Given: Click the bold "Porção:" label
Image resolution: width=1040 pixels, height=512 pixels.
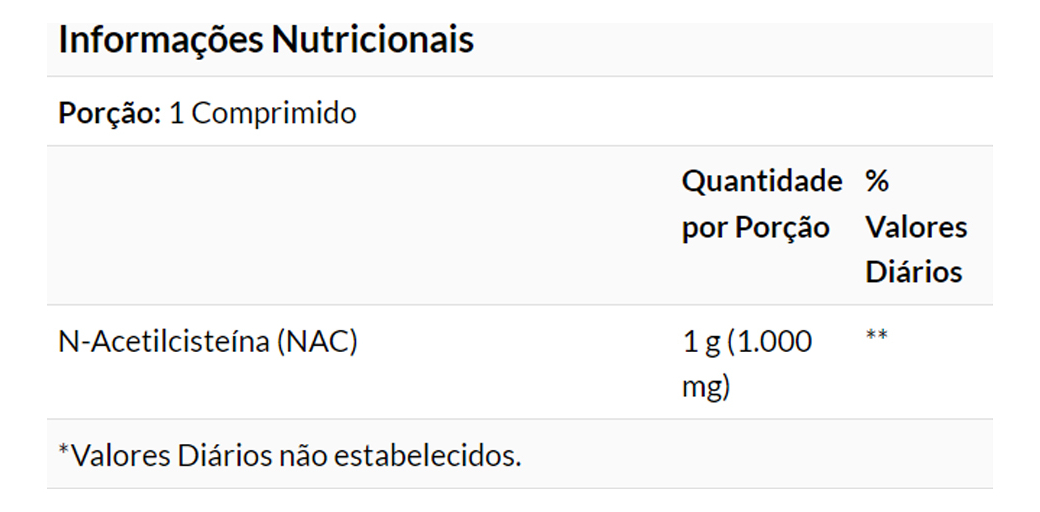Looking at the screenshot, I should [109, 113].
